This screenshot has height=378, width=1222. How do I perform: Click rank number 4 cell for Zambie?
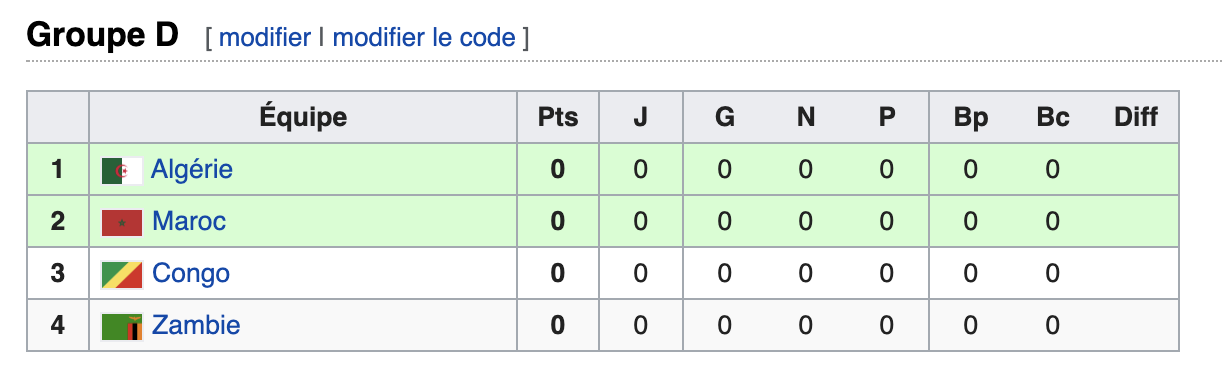tap(58, 325)
